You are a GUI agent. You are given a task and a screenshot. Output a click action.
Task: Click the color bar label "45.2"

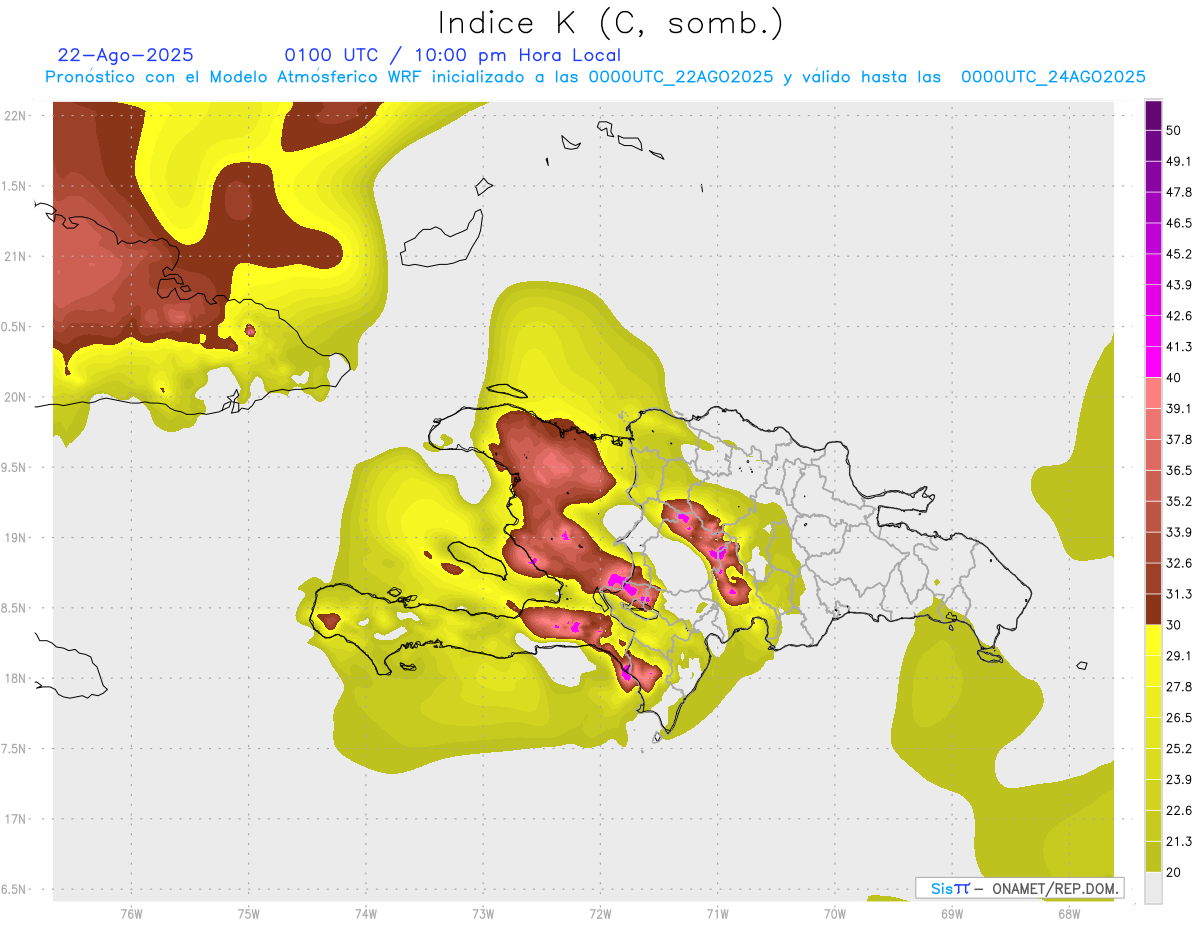click(x=1178, y=254)
